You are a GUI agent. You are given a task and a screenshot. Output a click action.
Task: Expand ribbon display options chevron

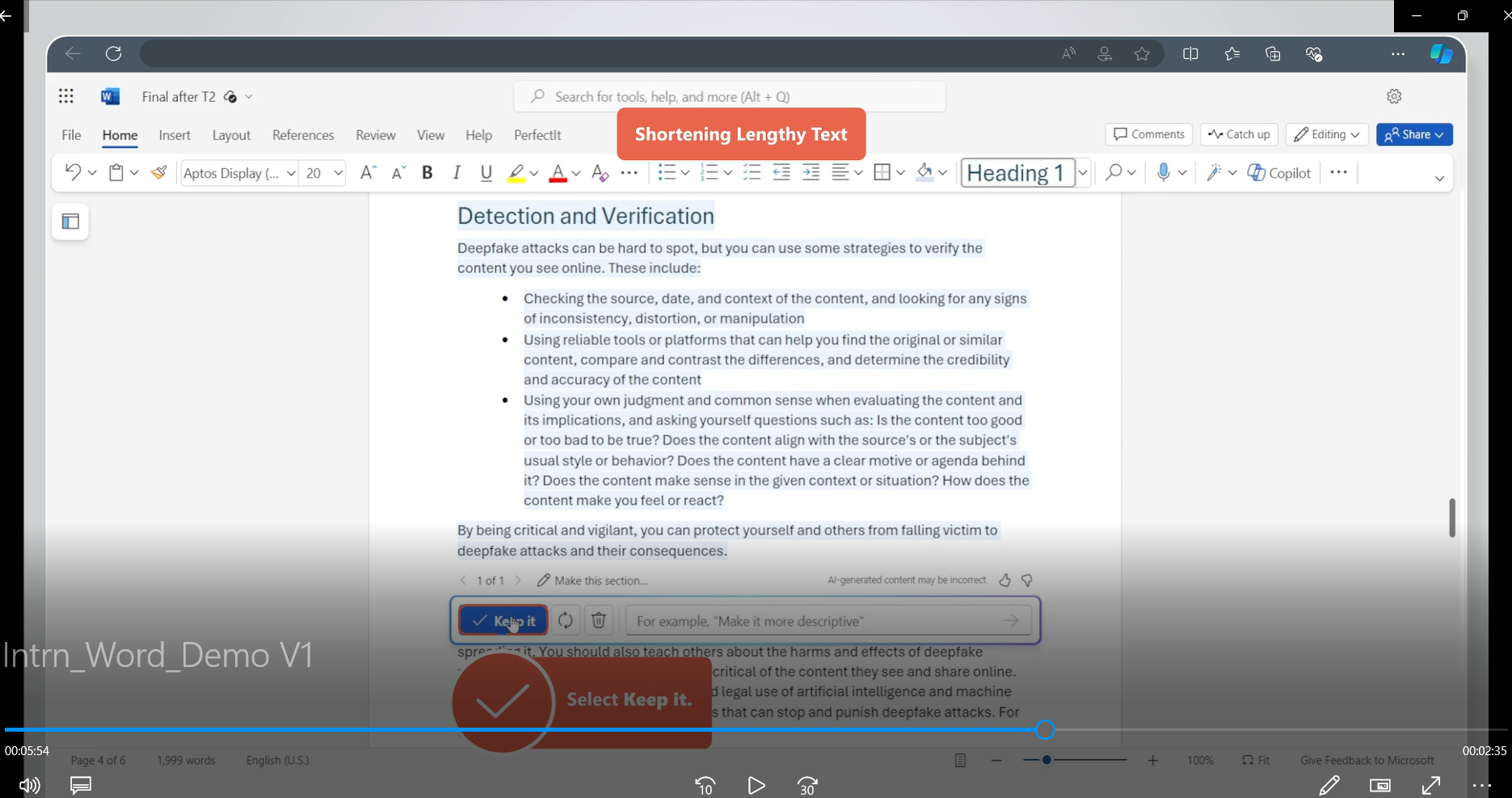tap(1439, 178)
